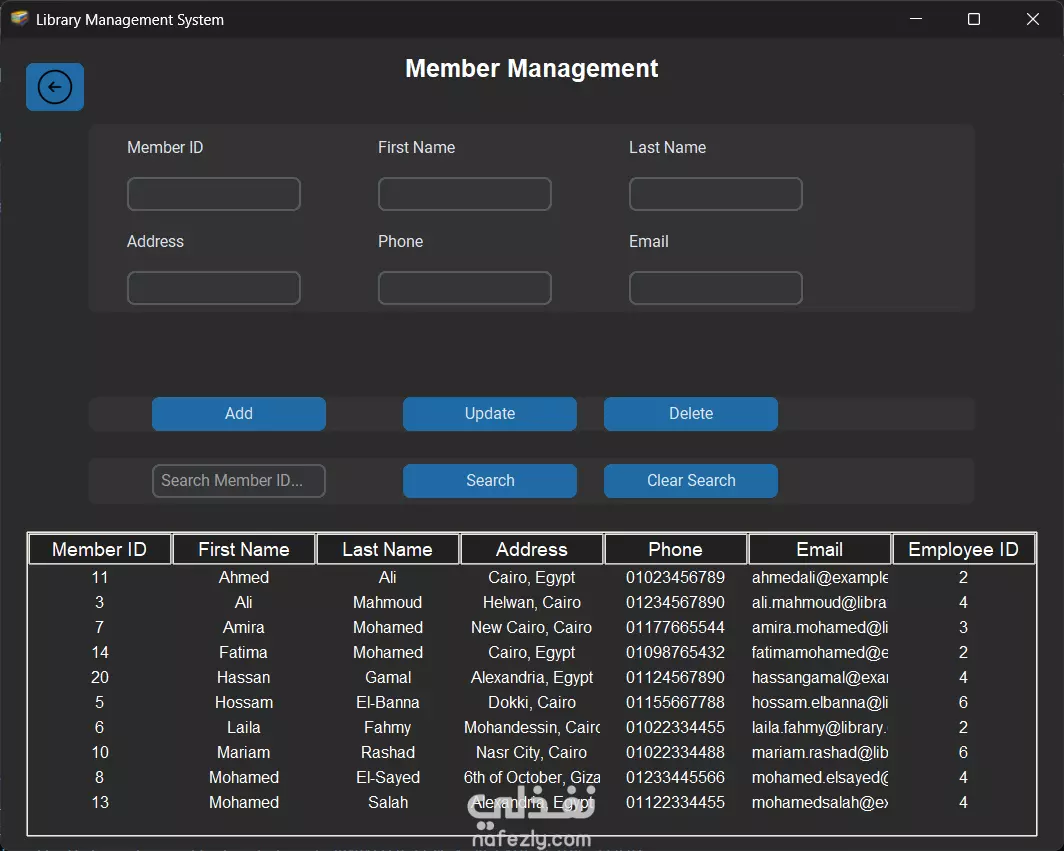Click the back arrow button

(55, 87)
